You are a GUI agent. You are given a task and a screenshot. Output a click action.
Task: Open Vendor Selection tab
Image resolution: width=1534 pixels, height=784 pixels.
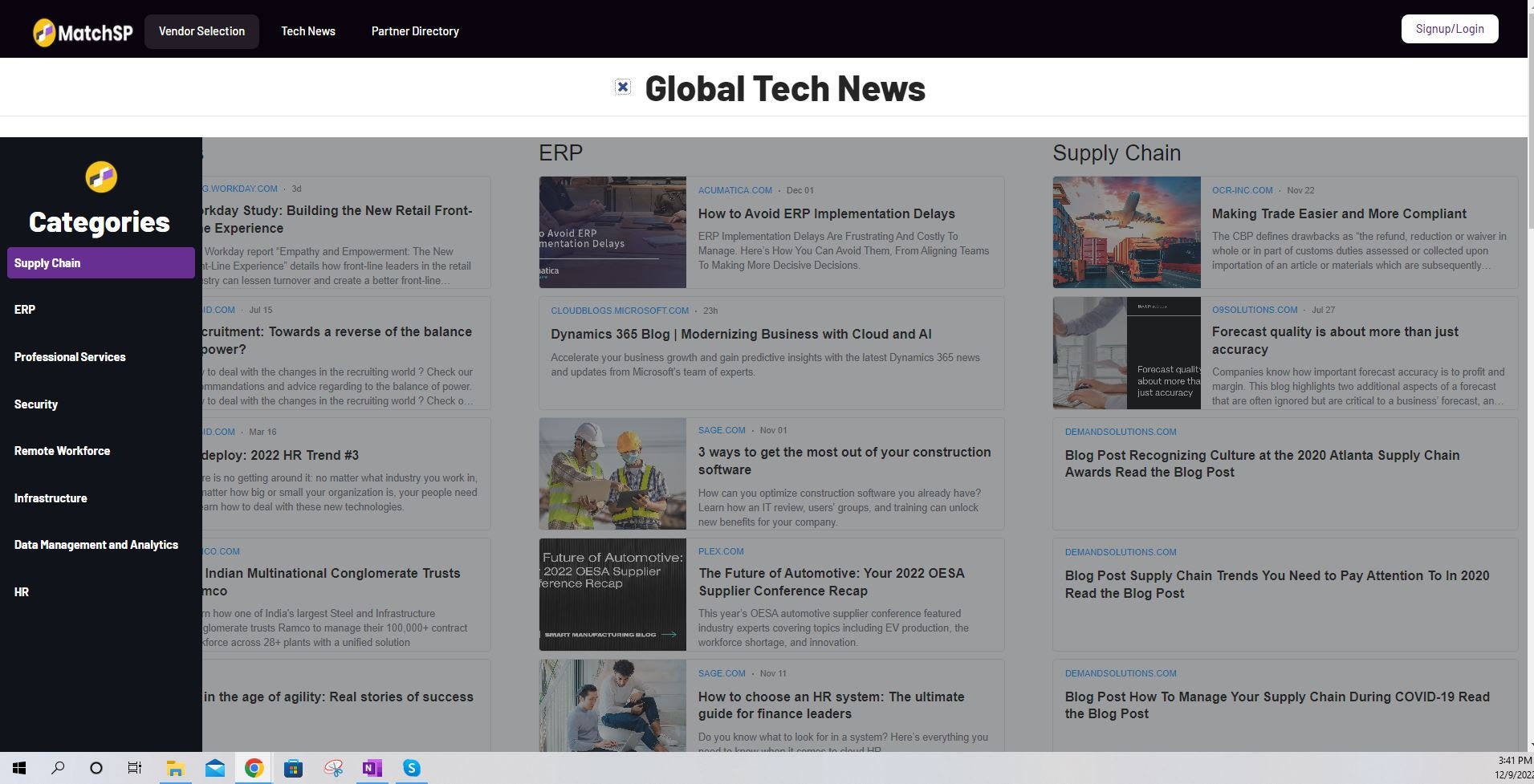(201, 31)
